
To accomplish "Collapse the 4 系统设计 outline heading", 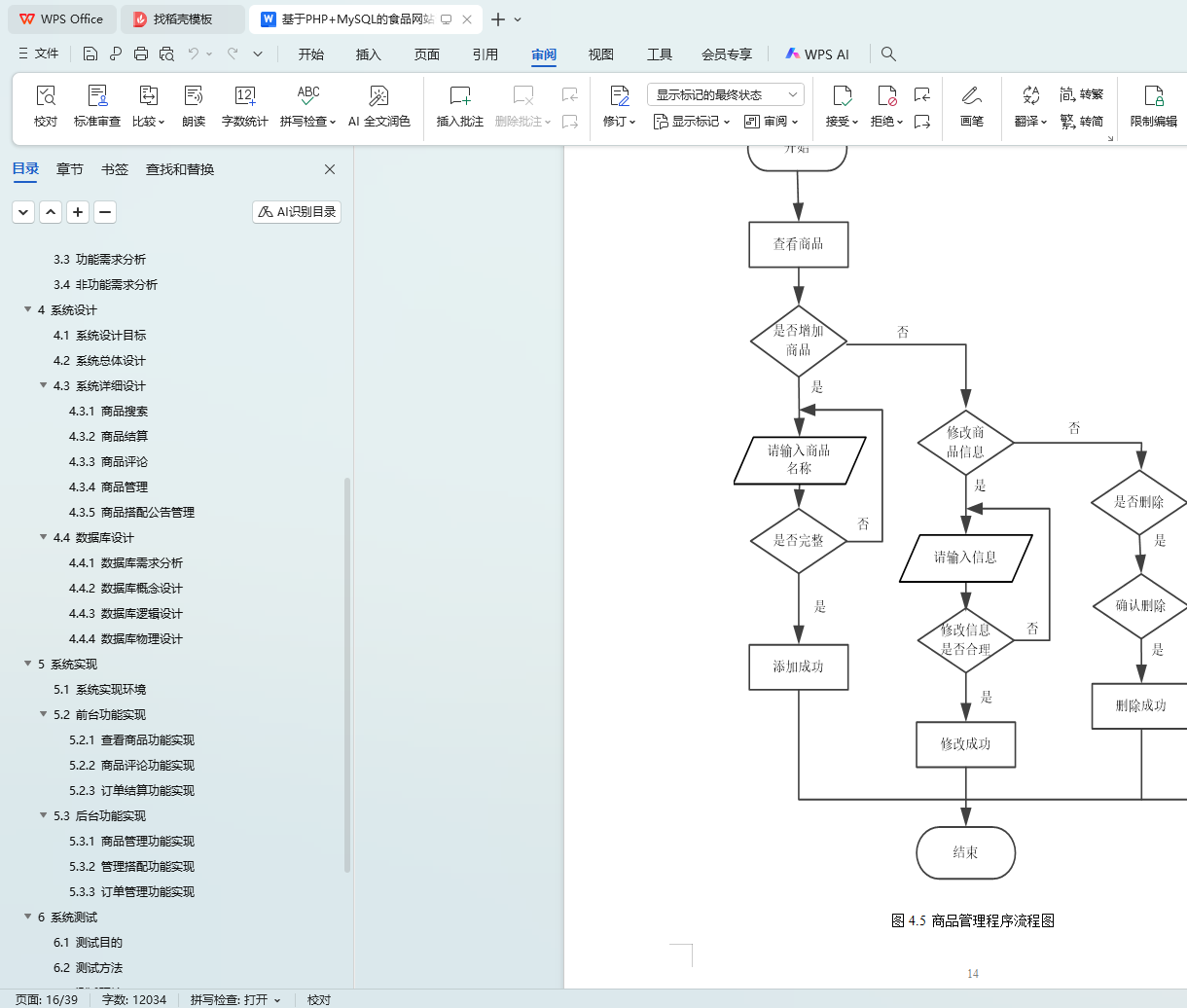I will (x=28, y=310).
